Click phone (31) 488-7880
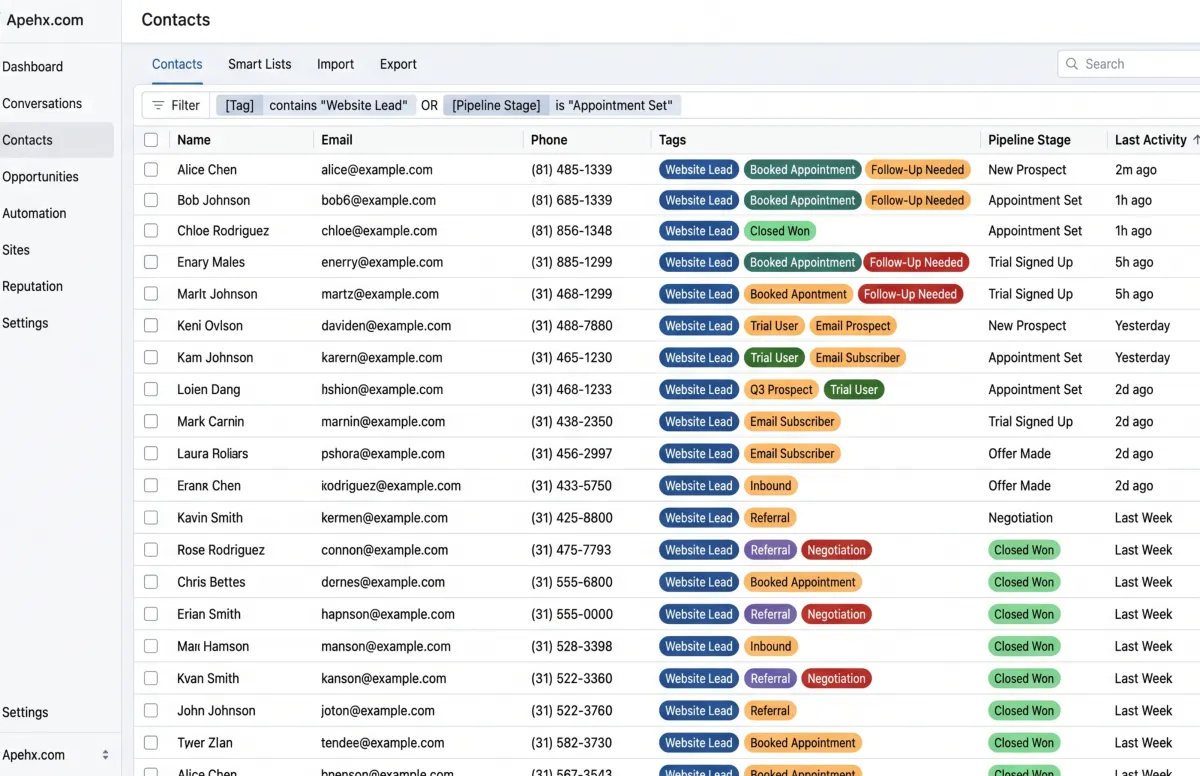 [x=572, y=326]
